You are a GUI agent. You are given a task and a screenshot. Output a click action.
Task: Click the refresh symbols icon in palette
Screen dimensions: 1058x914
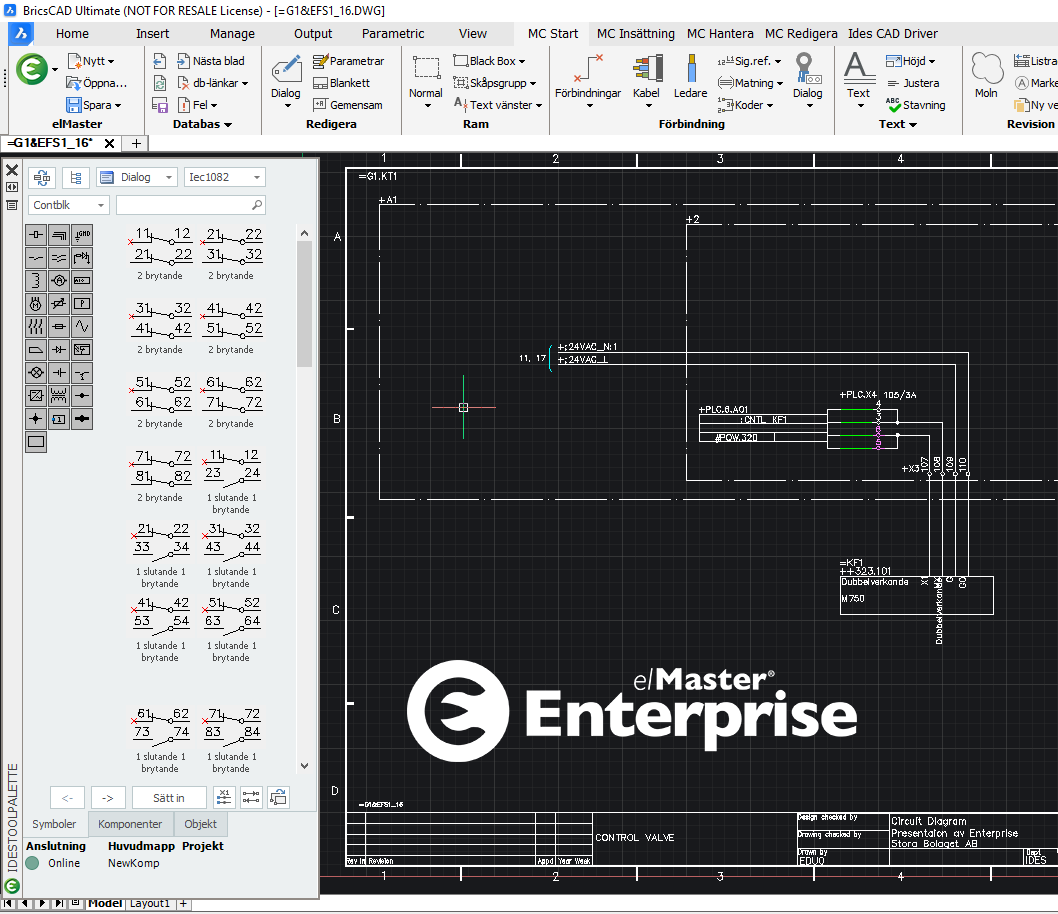click(x=42, y=177)
